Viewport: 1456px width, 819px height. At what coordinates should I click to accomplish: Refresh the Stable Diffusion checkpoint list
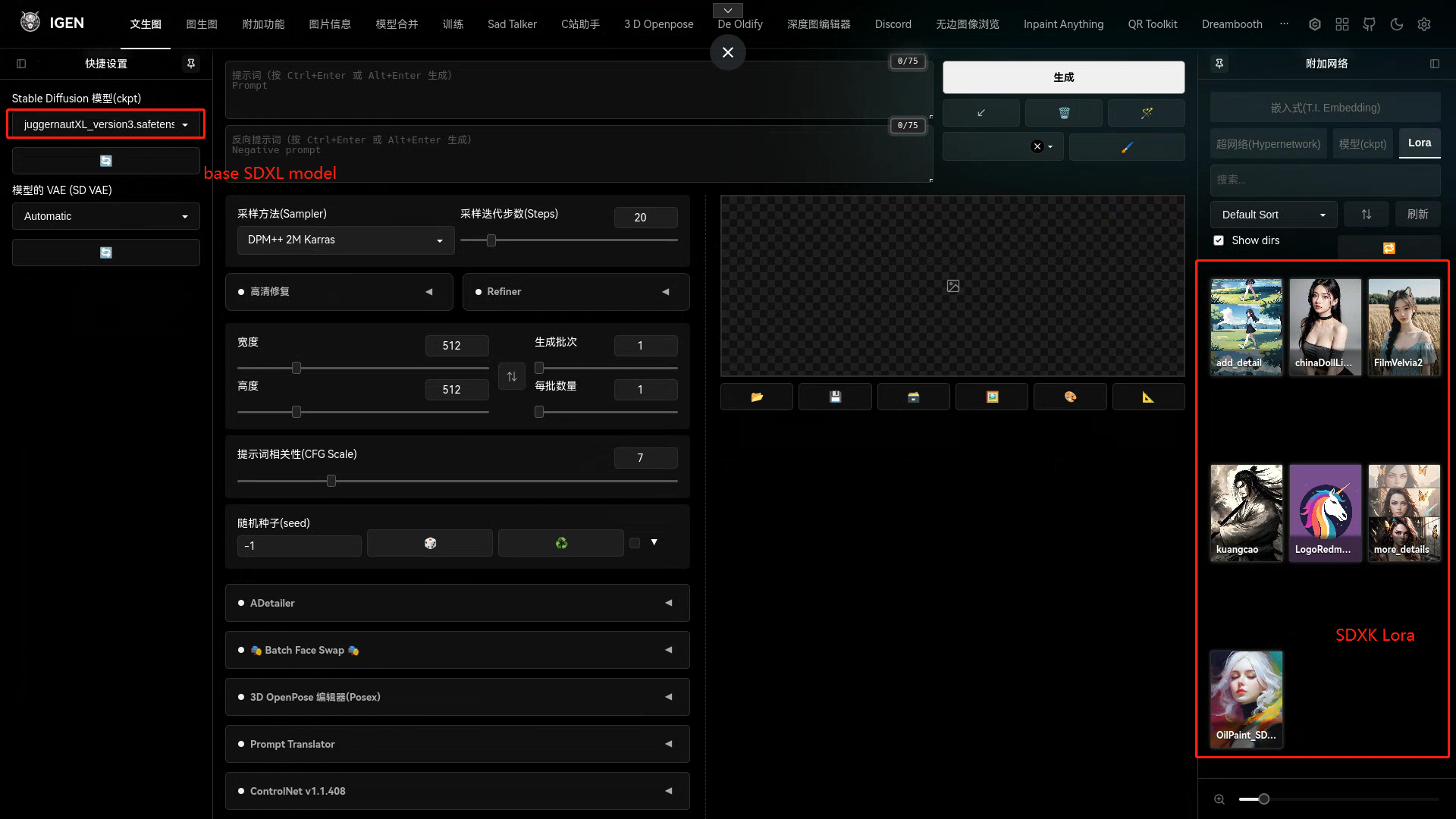pyautogui.click(x=106, y=161)
